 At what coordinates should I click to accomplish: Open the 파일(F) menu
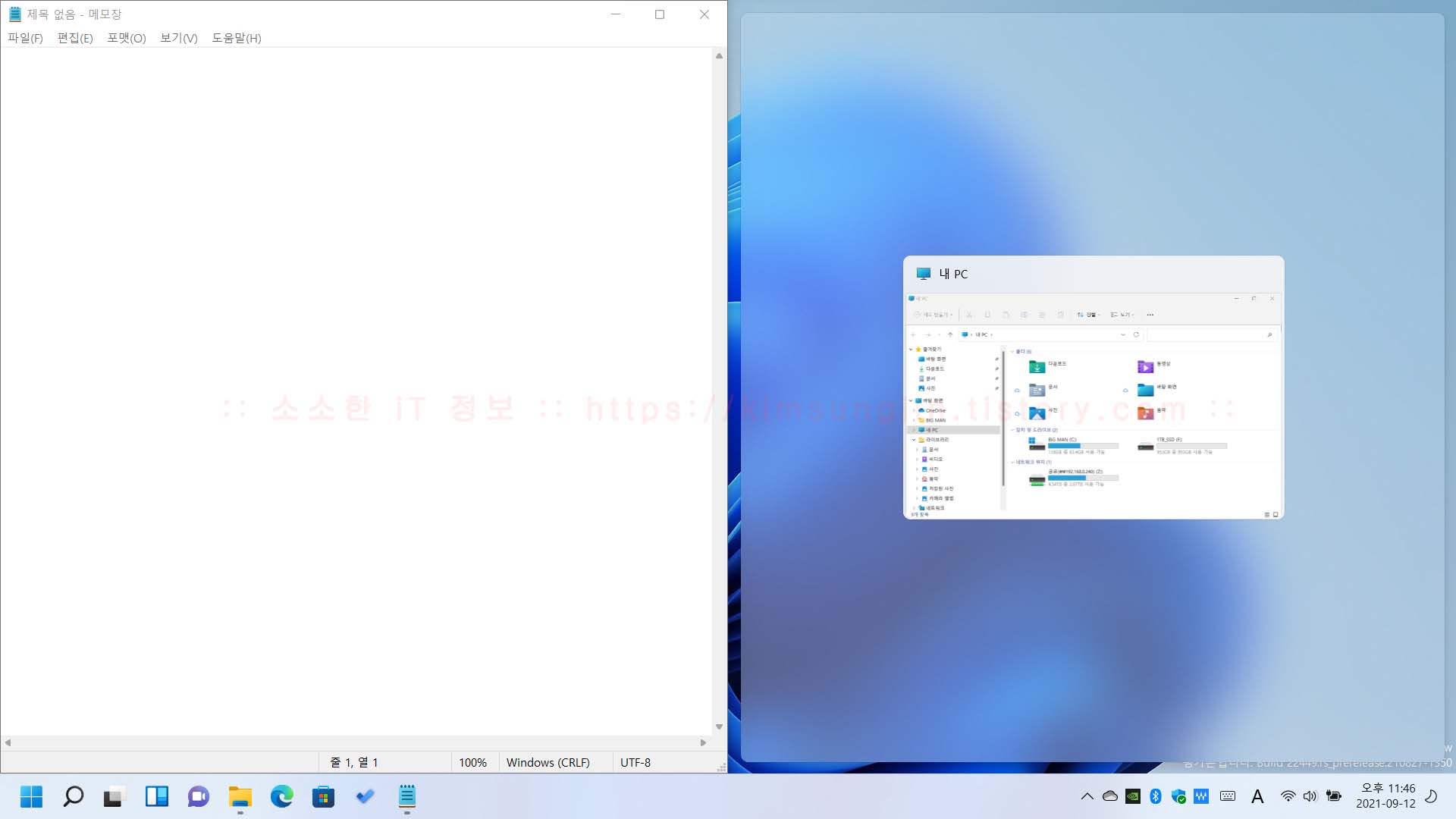[25, 38]
